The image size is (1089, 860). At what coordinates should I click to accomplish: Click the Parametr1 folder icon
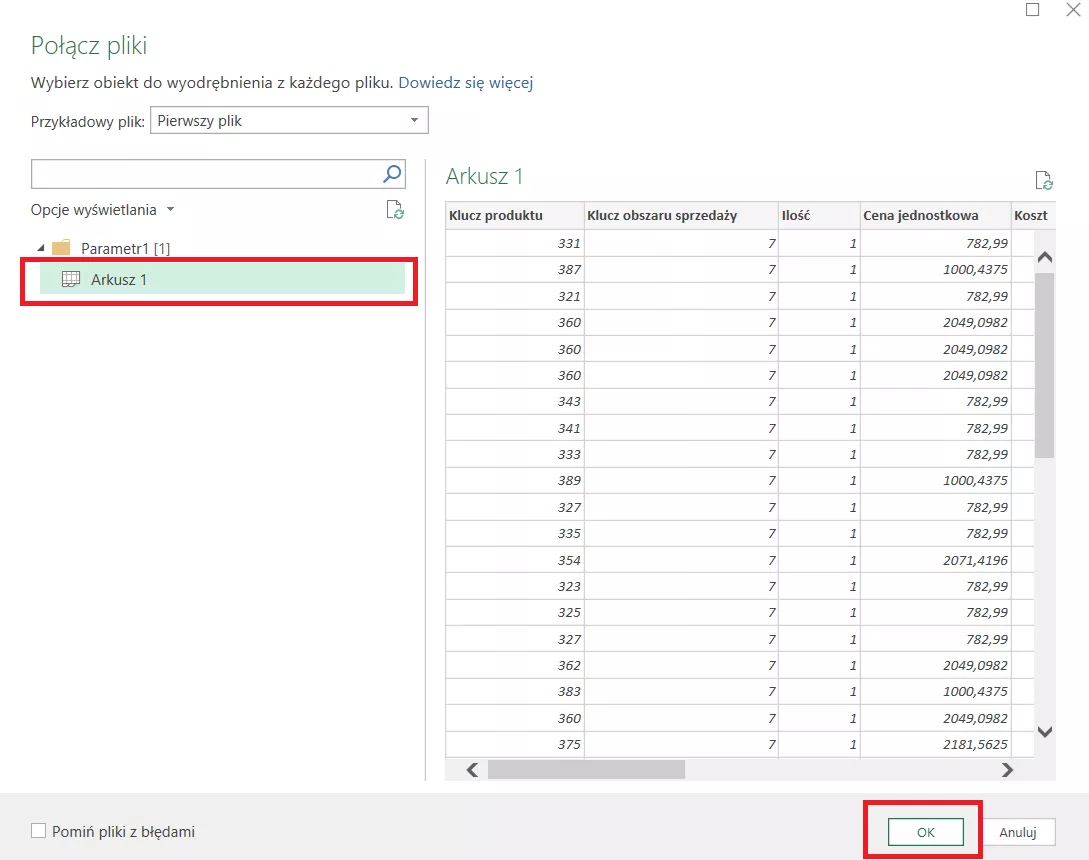[61, 248]
